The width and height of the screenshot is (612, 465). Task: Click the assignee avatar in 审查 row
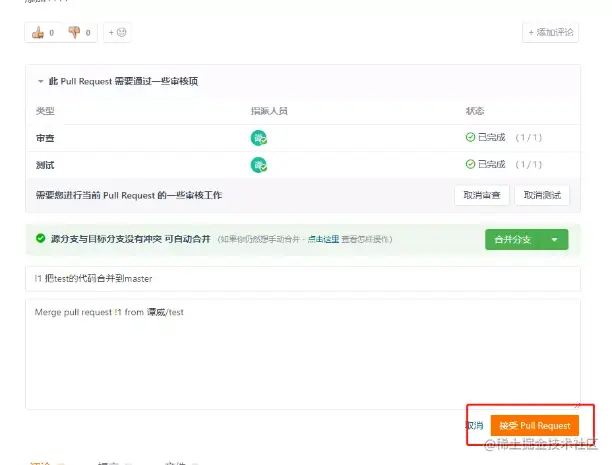[x=258, y=138]
